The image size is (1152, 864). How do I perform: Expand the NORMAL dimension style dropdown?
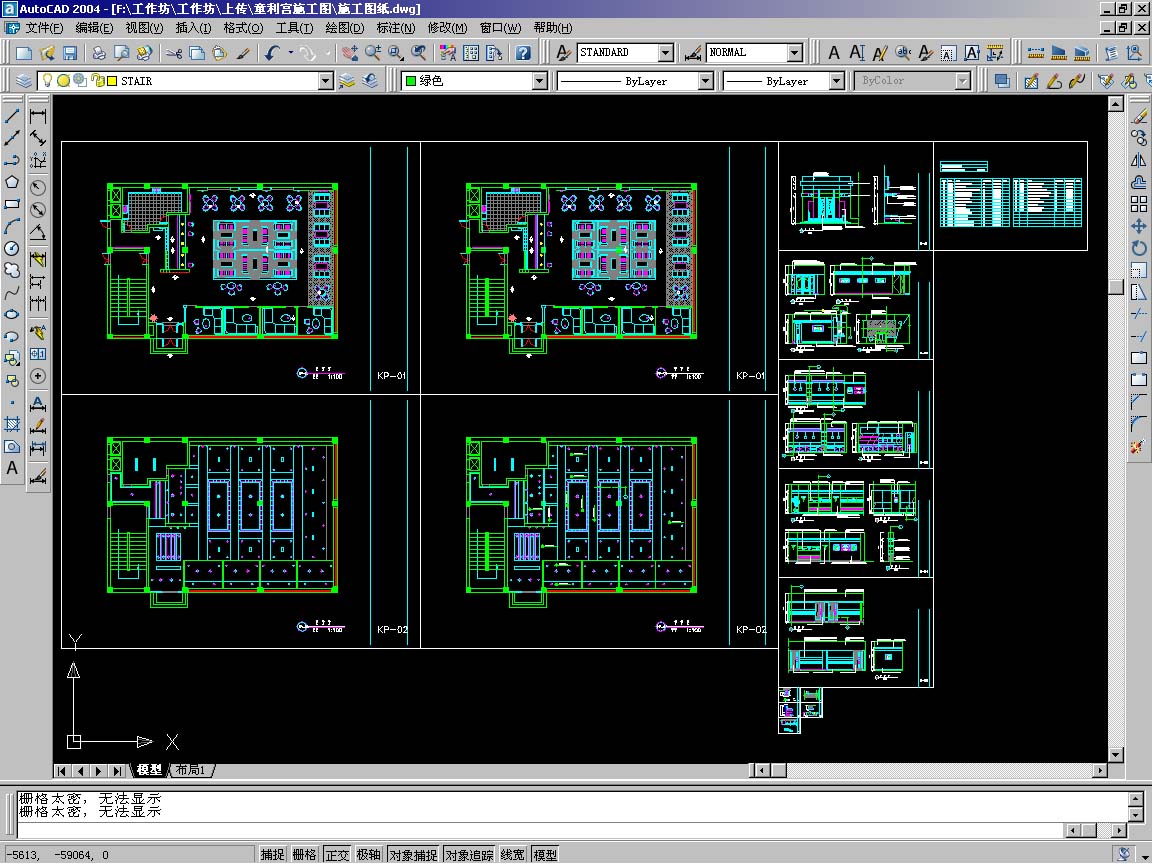[x=794, y=53]
